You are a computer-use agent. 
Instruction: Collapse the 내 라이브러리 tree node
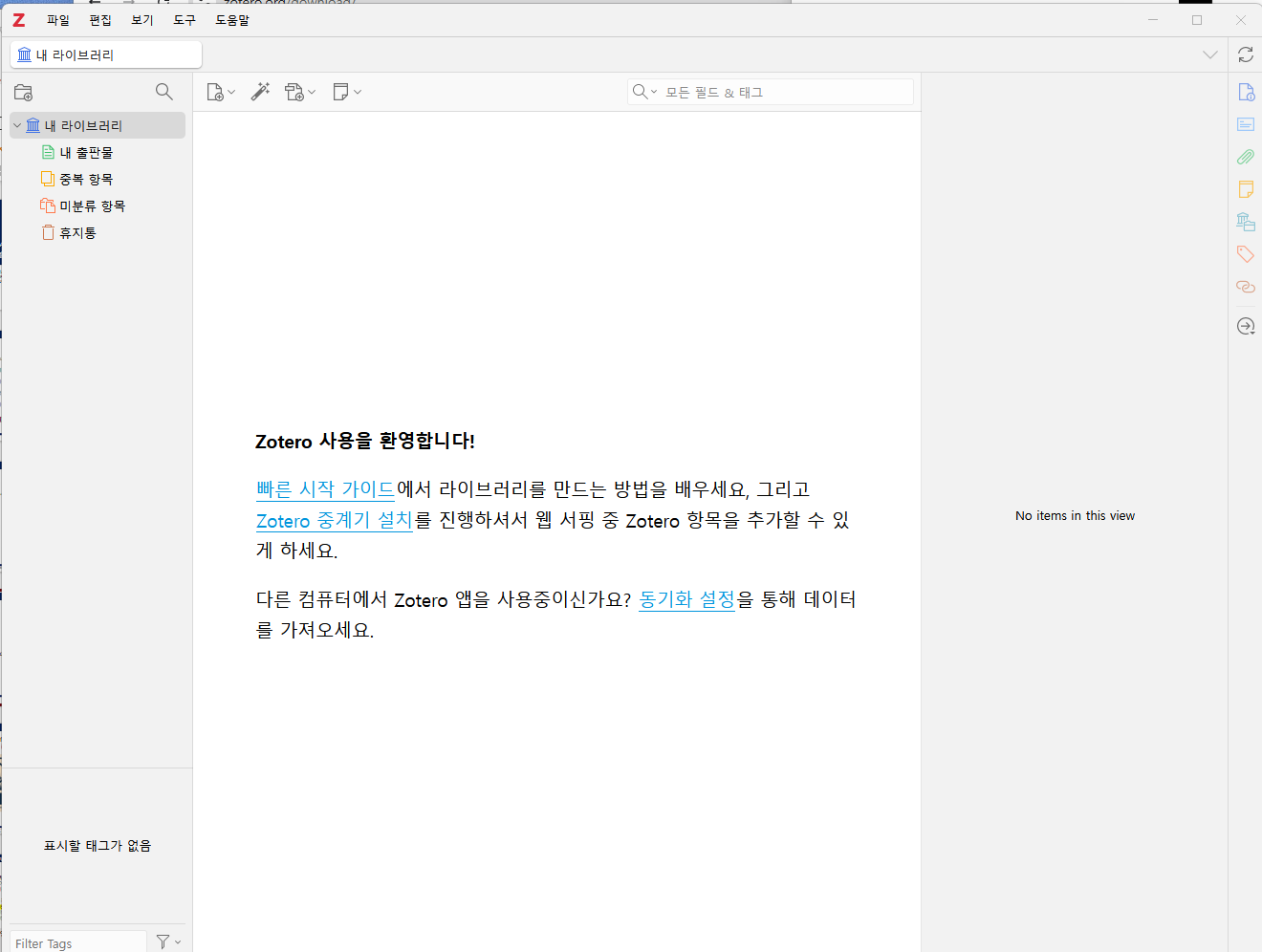tap(17, 125)
